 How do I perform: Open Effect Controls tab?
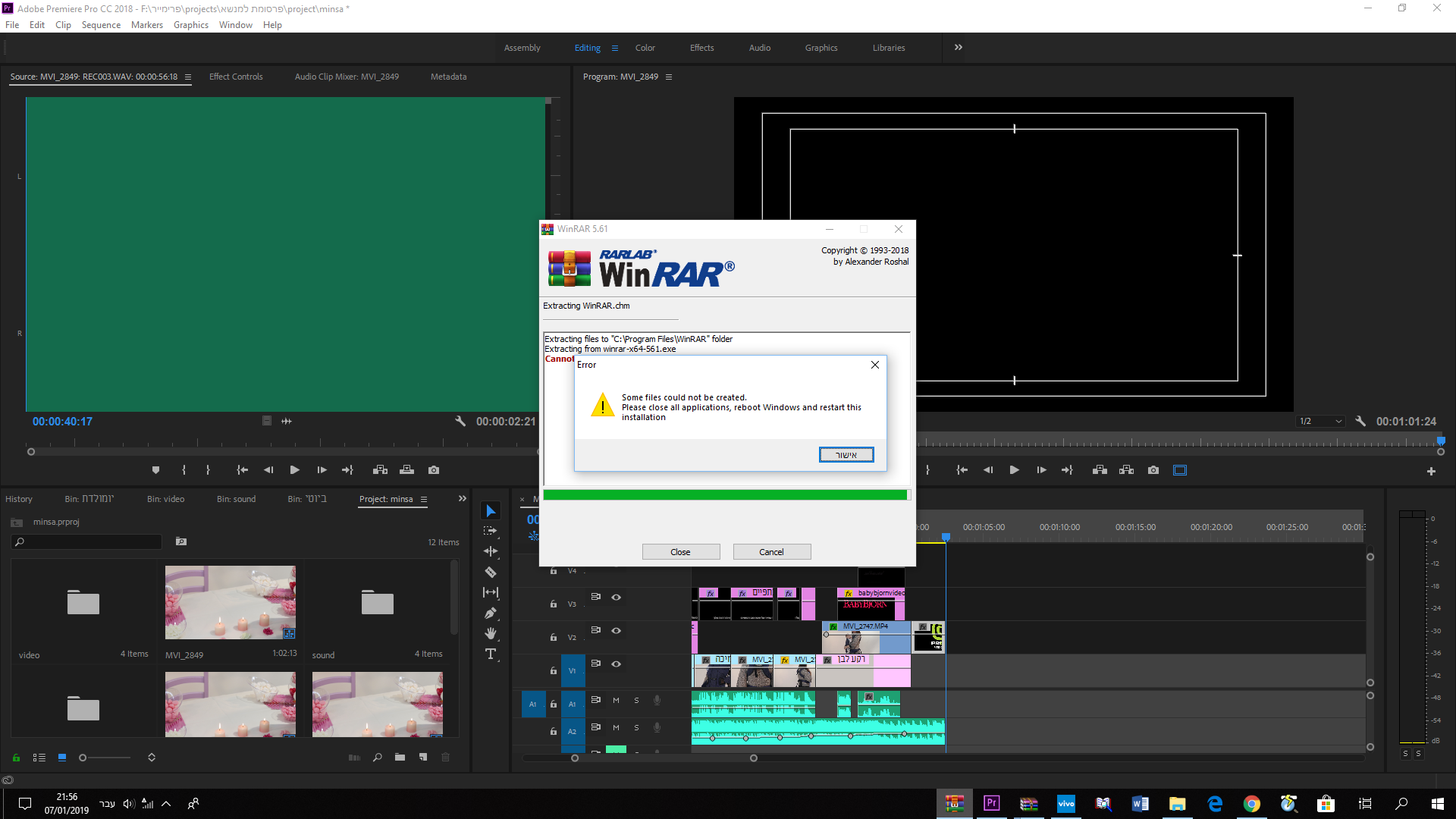[x=236, y=77]
